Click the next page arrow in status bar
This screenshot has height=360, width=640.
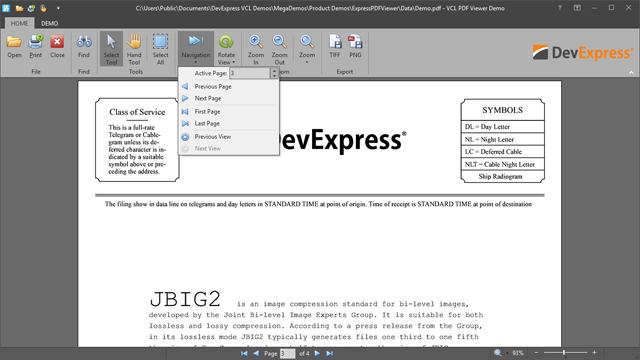coord(317,353)
